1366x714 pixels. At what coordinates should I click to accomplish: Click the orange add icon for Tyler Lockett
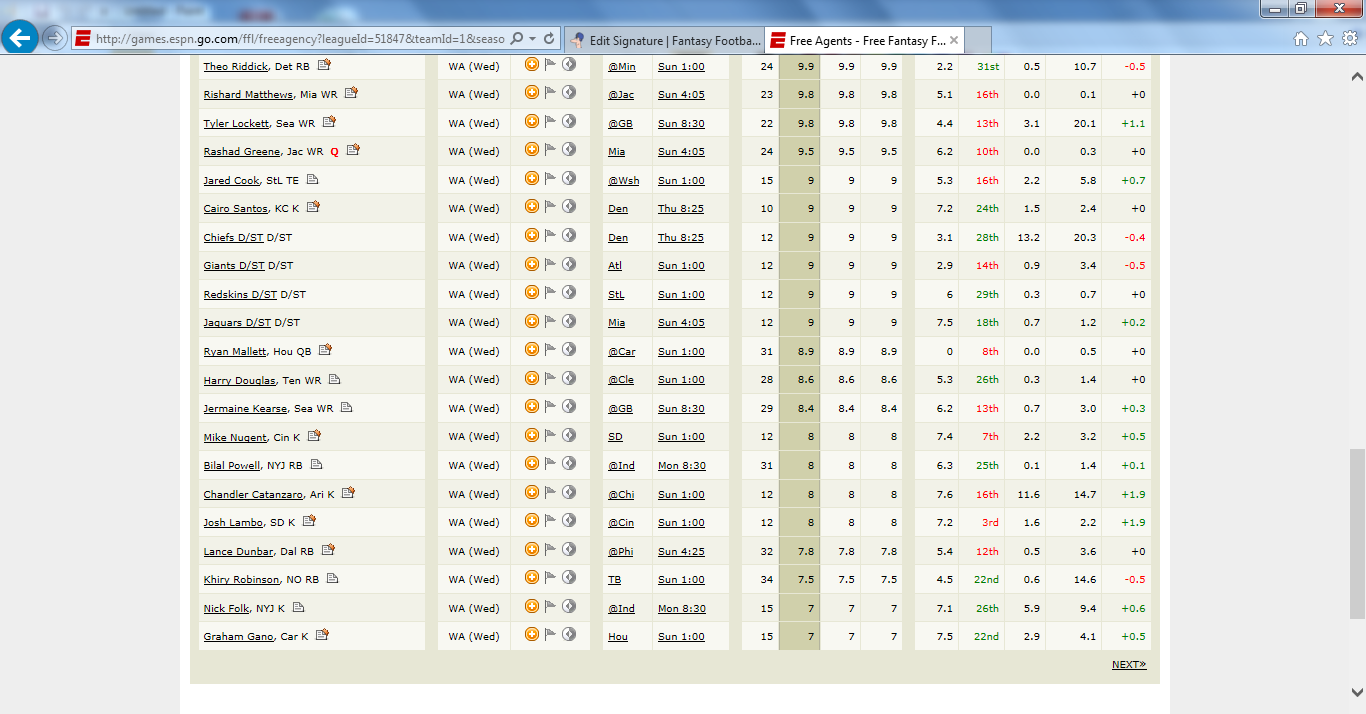[x=532, y=122]
